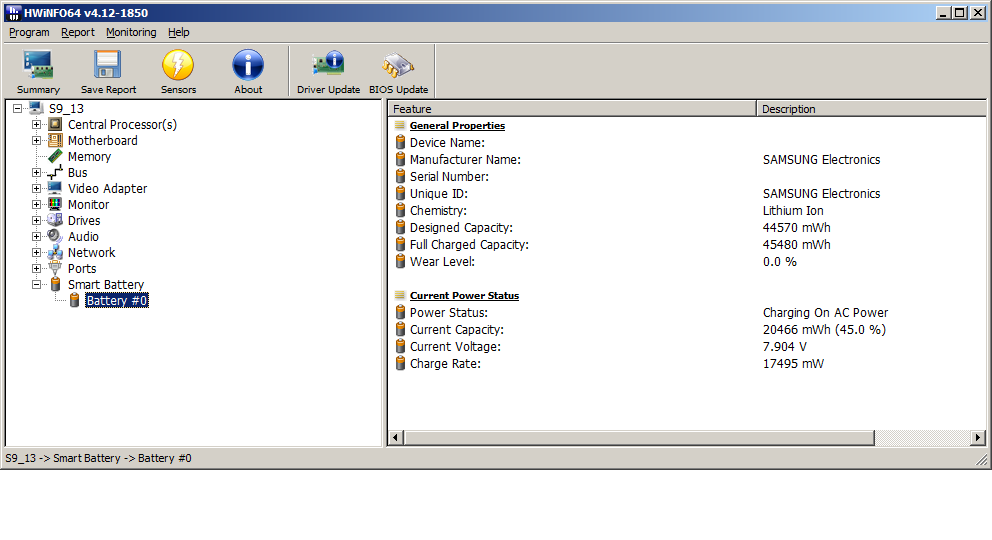Click the Battery #0 icon
Screen dimensions: 992x540
point(75,300)
